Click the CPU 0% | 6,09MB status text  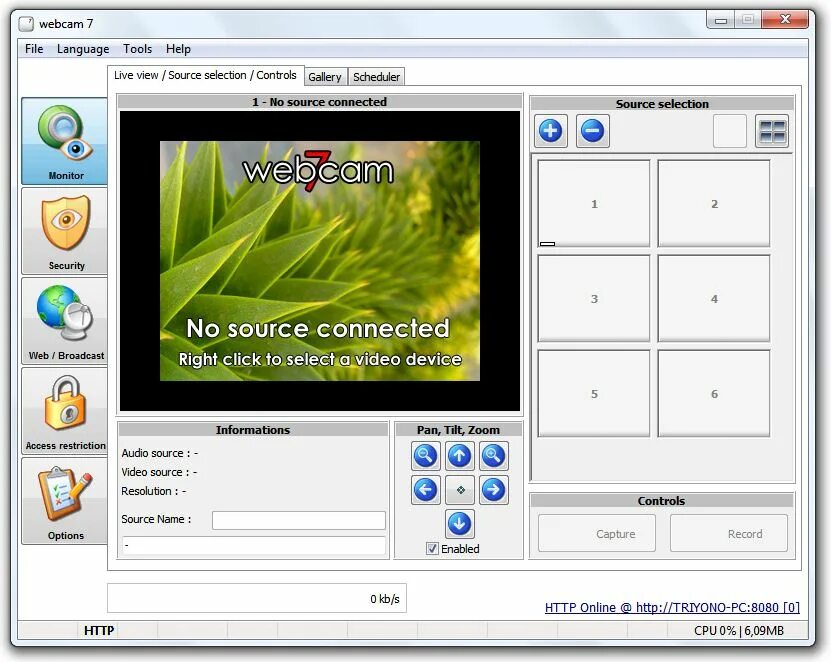pyautogui.click(x=739, y=631)
